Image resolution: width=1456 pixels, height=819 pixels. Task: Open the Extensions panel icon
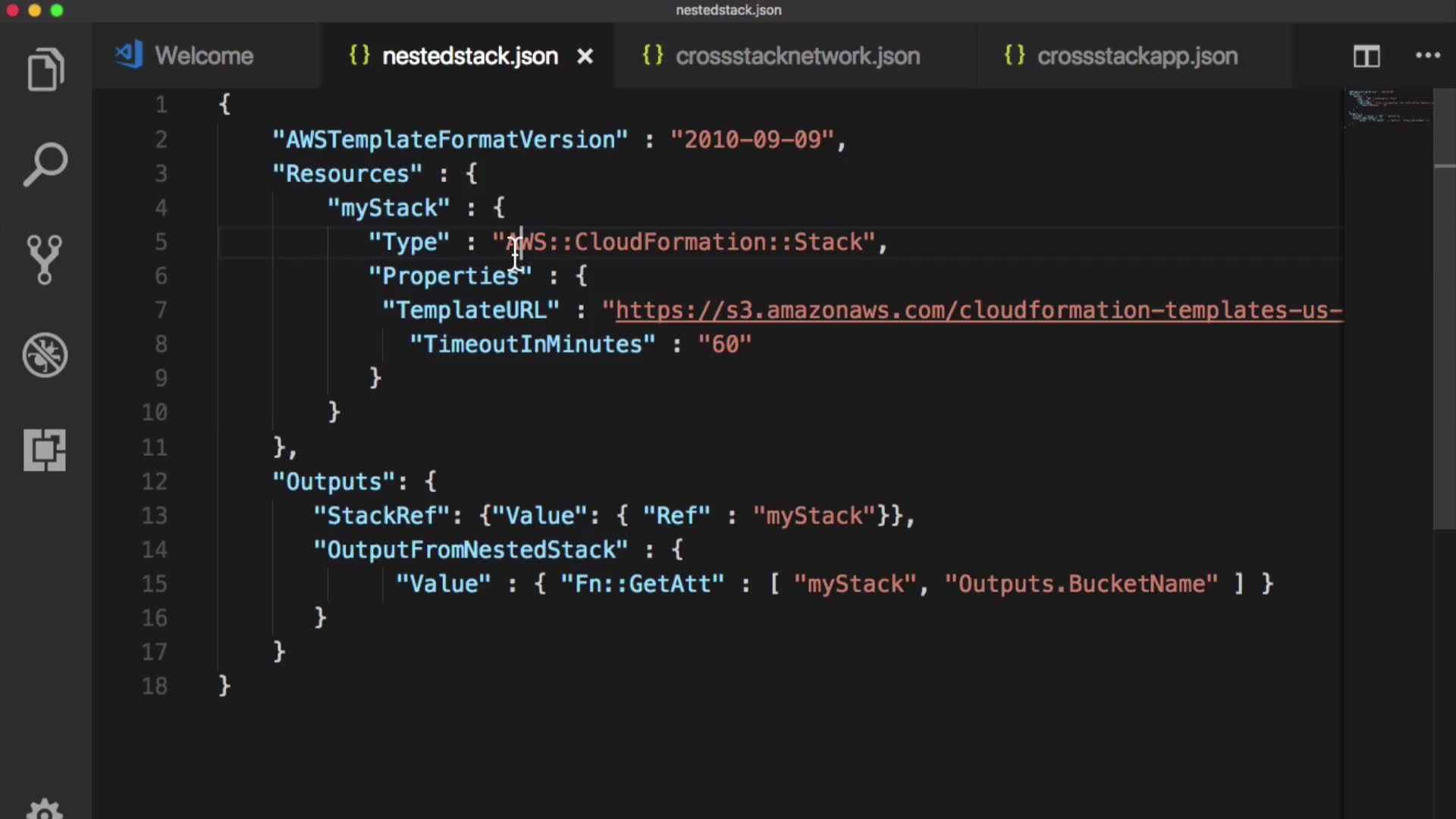[45, 450]
